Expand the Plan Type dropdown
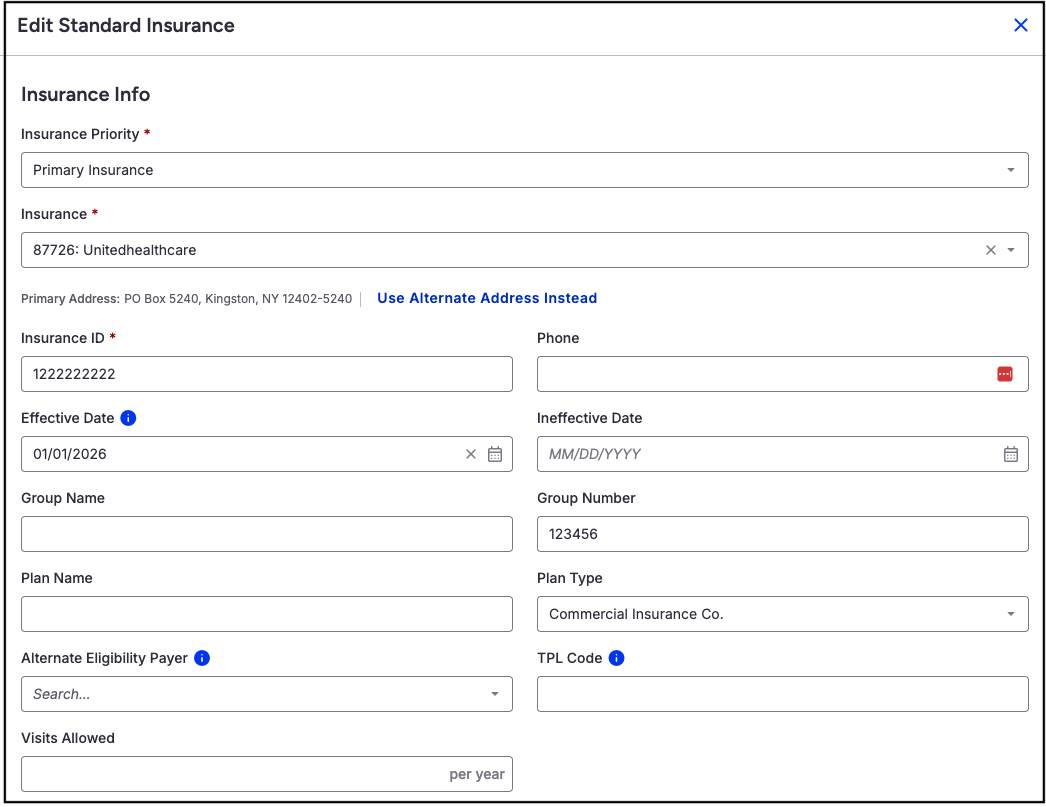Image resolution: width=1046 pixels, height=807 pixels. pyautogui.click(x=1011, y=614)
